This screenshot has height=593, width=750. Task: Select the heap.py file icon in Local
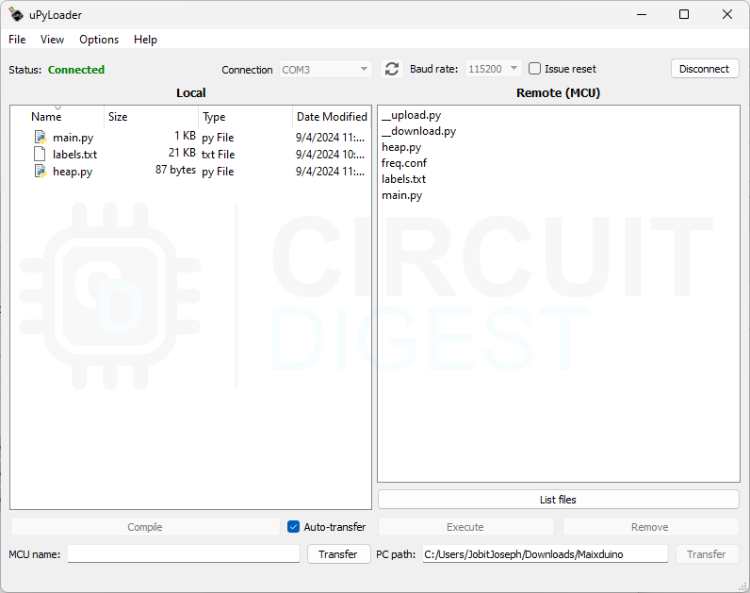click(x=40, y=171)
